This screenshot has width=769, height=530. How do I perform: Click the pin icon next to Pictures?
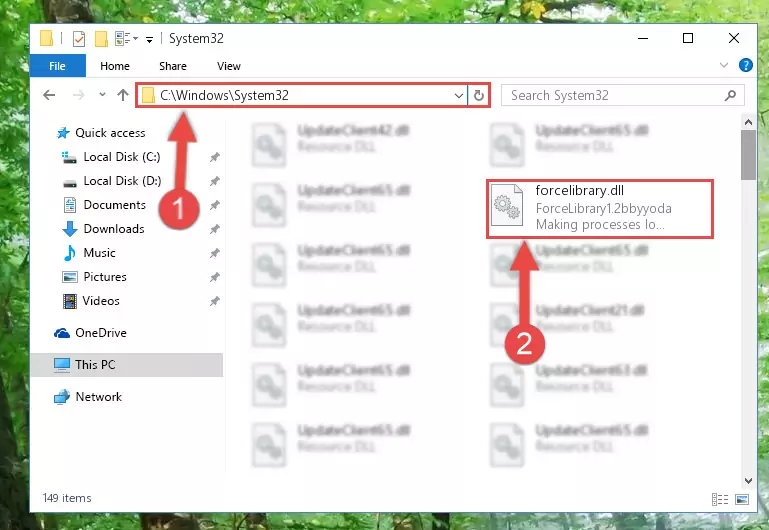215,278
